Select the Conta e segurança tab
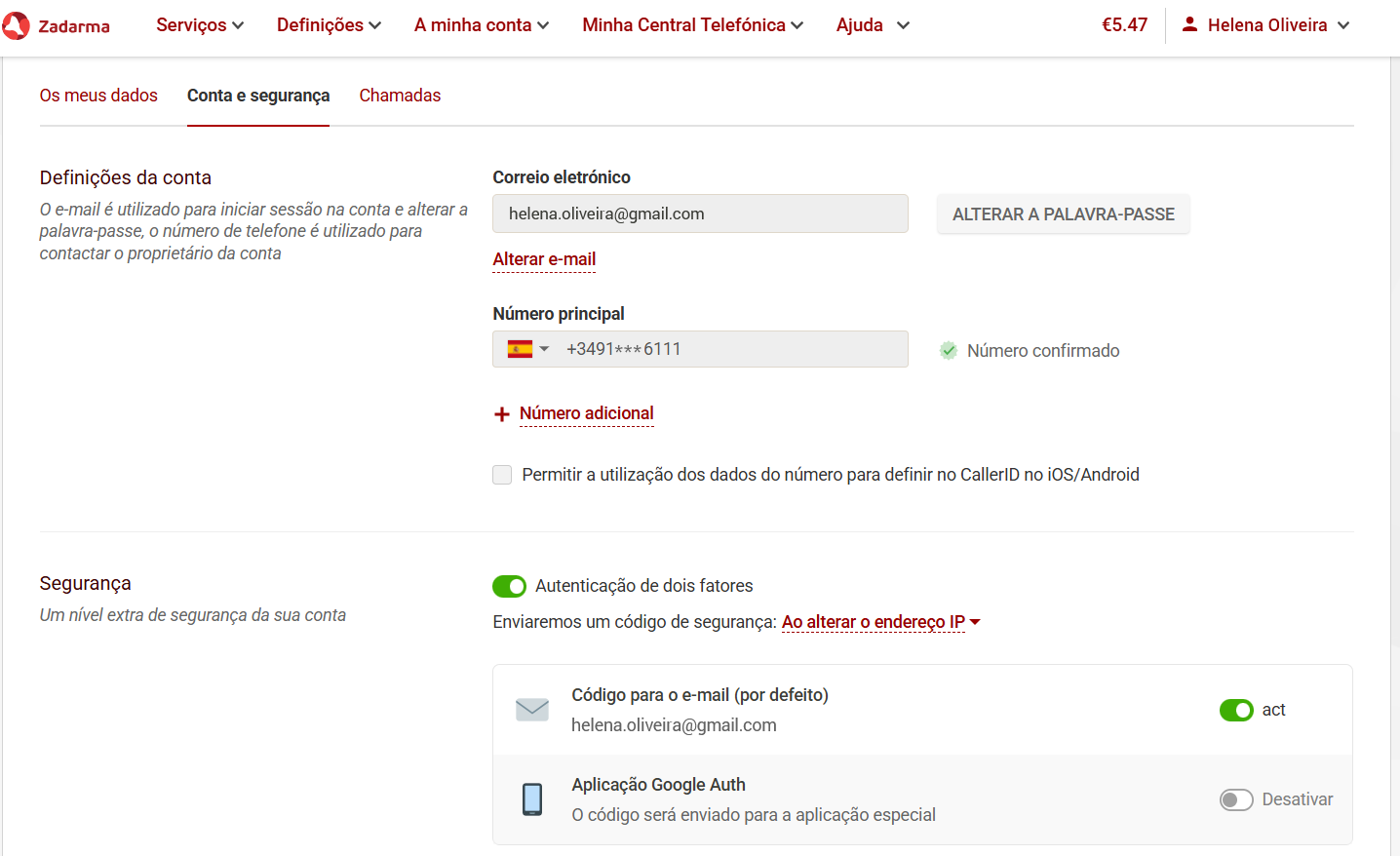Viewport: 1400px width, 856px height. (258, 96)
